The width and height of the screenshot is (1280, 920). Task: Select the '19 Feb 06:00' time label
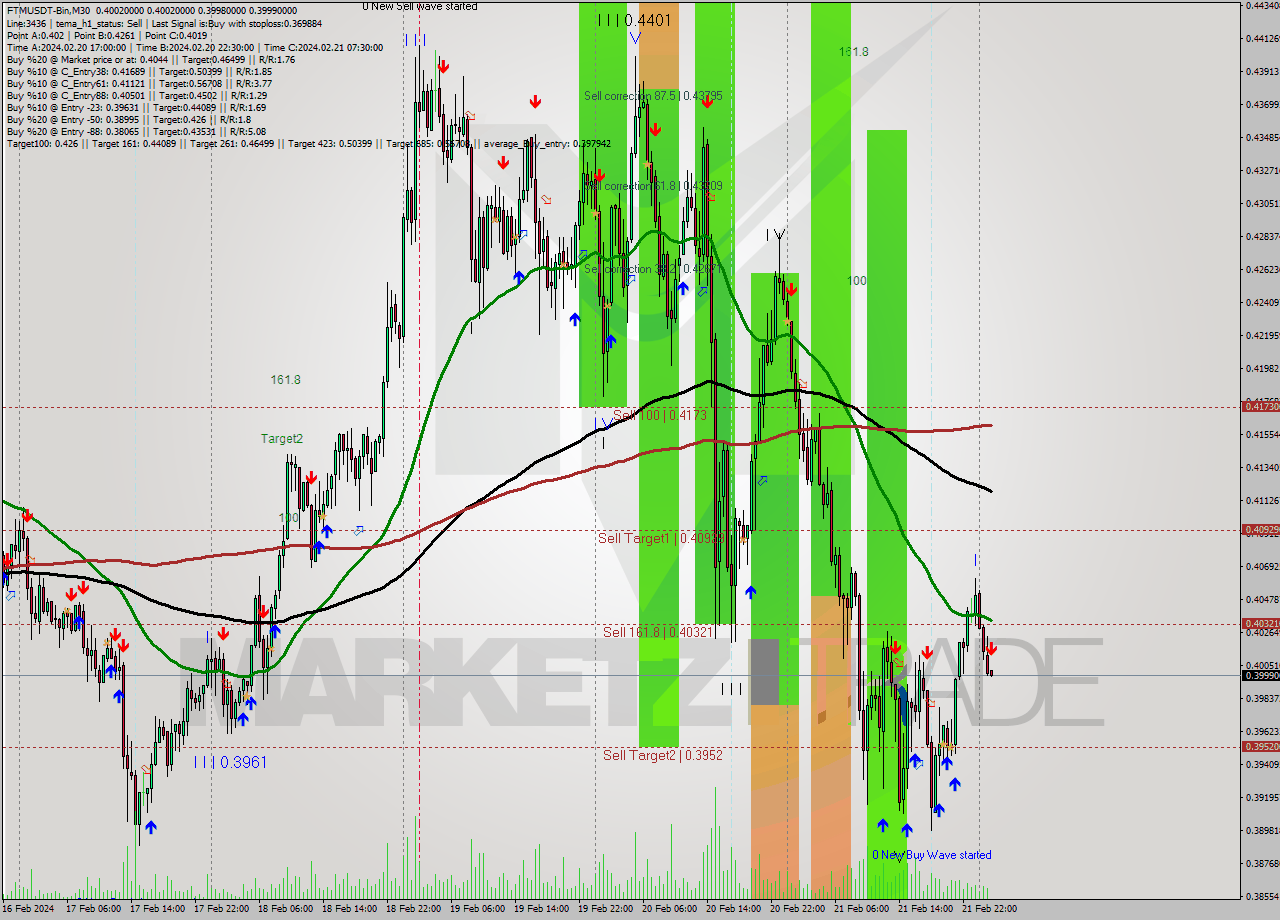[x=477, y=909]
